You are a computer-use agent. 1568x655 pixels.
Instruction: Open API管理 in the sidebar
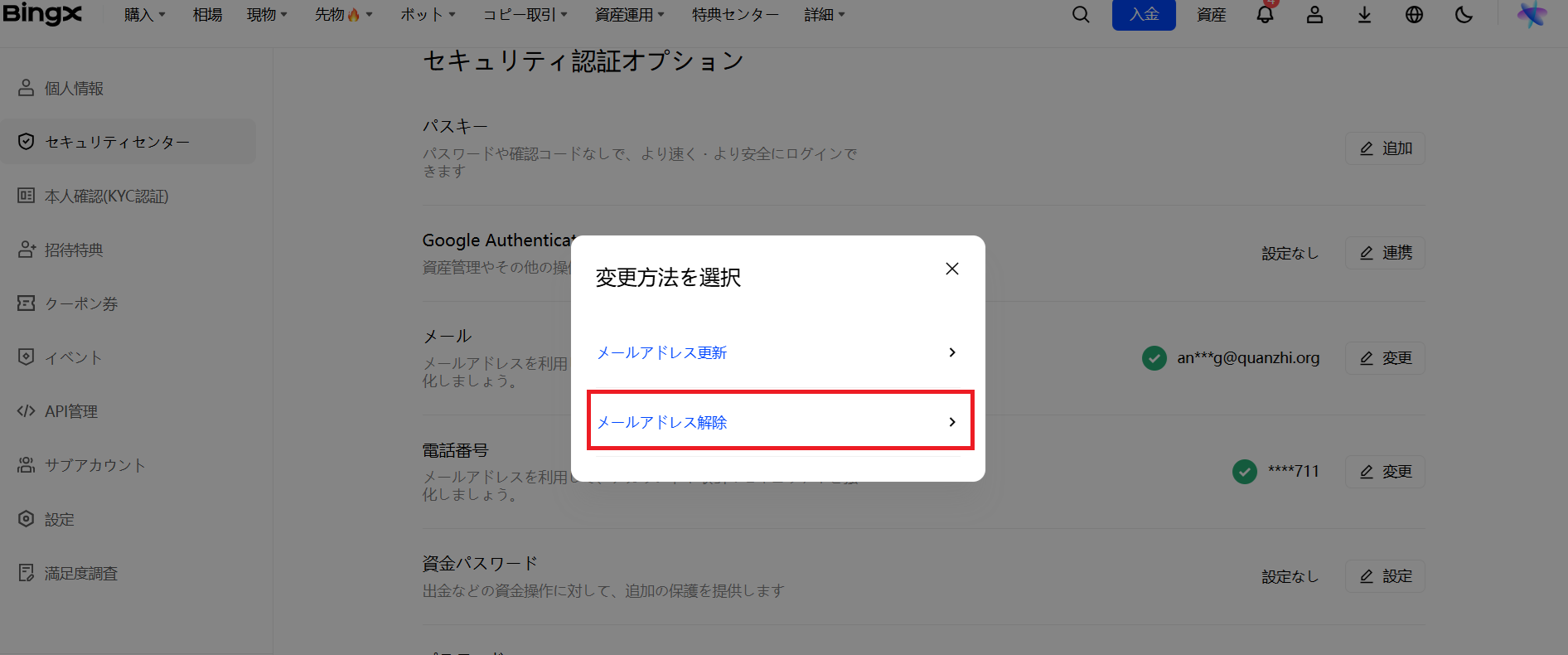(71, 411)
